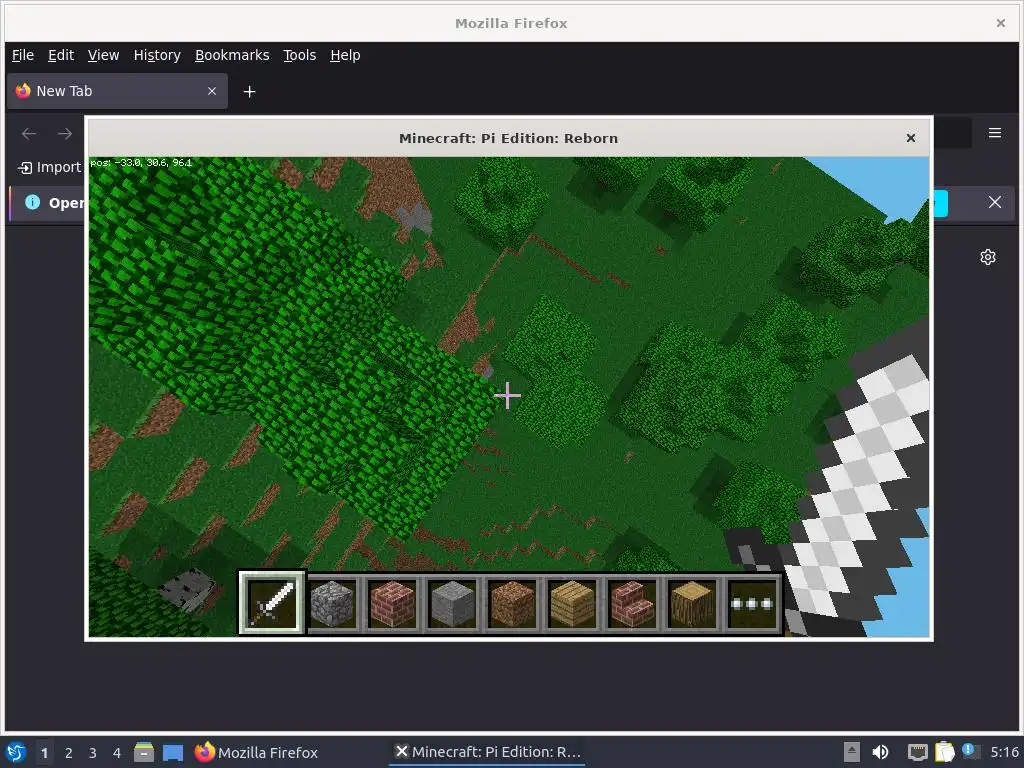Select the red brick block hotbar slot

(392, 603)
